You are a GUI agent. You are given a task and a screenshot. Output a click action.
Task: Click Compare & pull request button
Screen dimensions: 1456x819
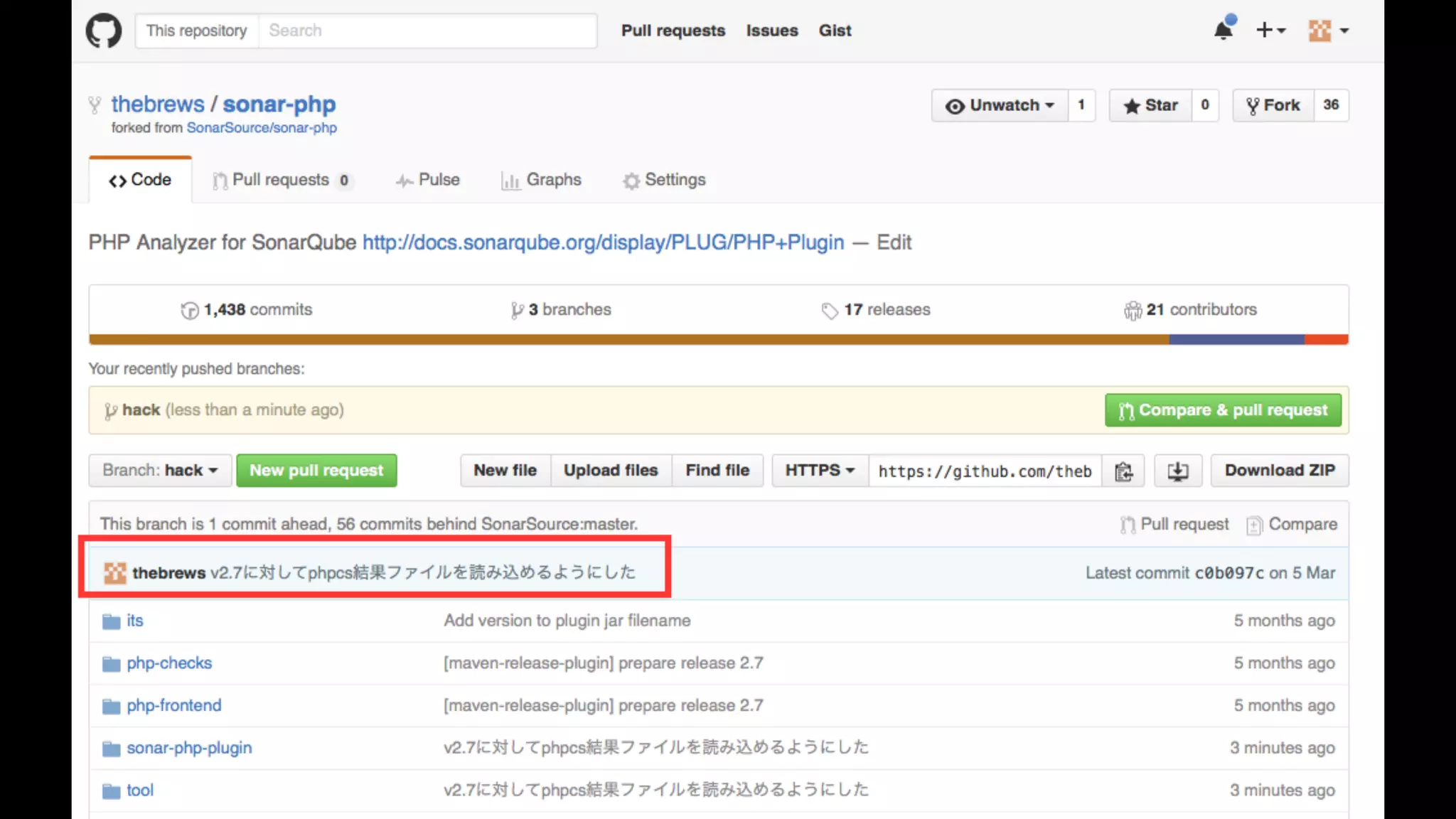(1223, 410)
